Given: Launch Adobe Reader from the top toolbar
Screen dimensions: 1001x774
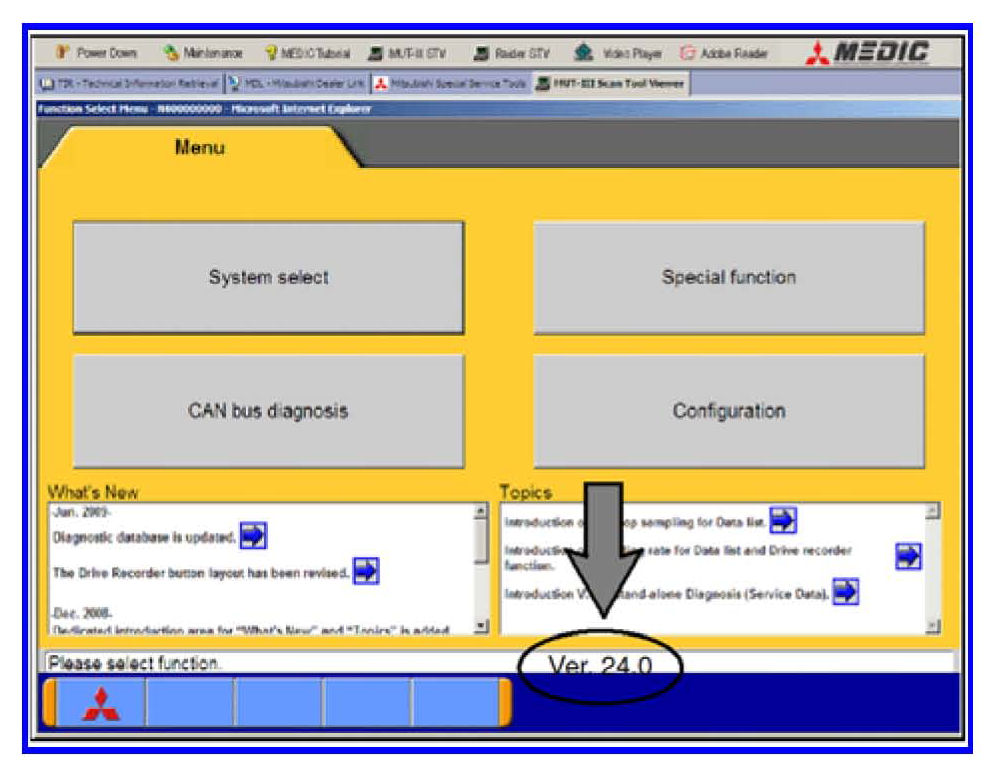Looking at the screenshot, I should [720, 54].
